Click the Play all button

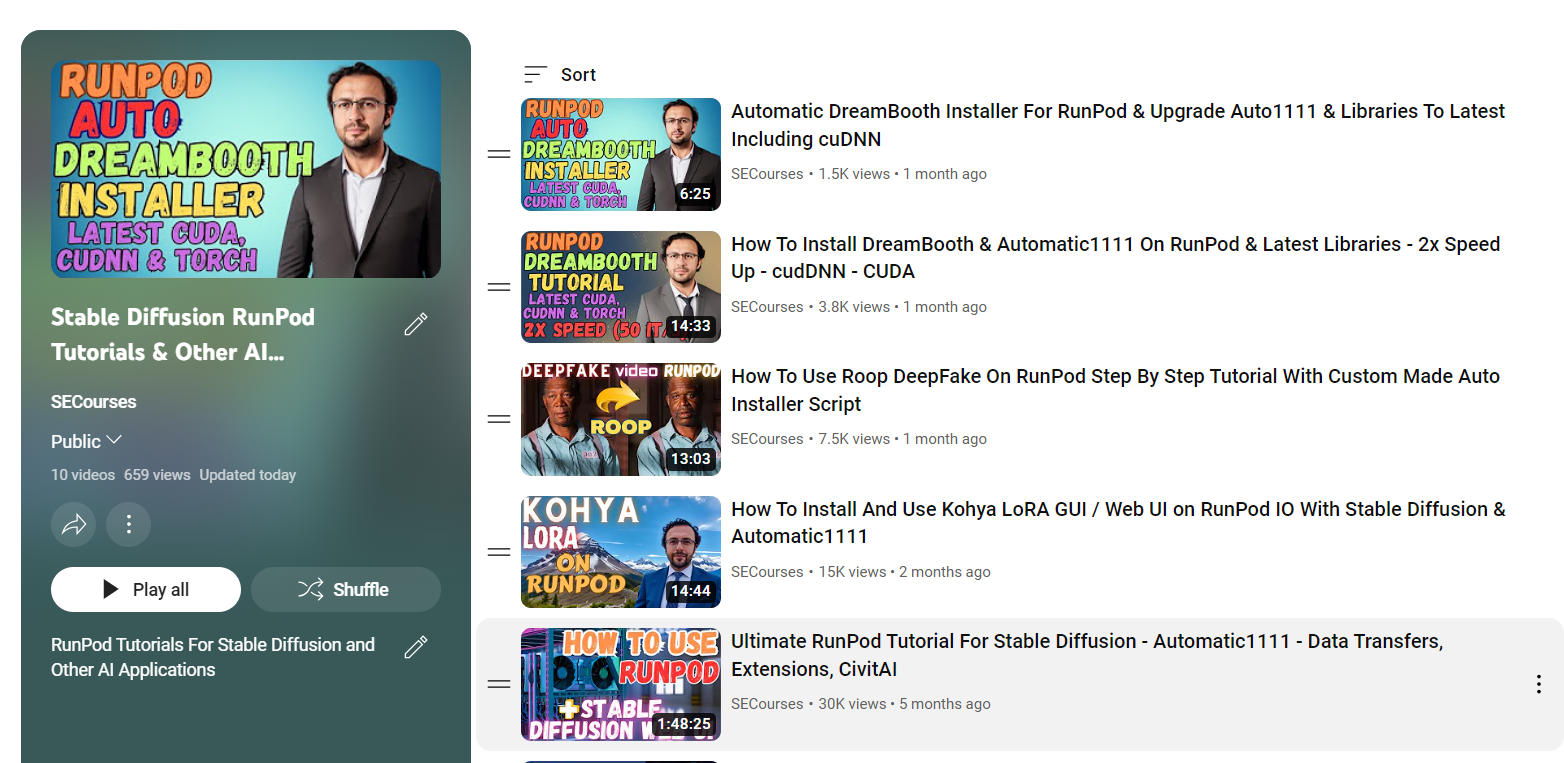(x=145, y=589)
